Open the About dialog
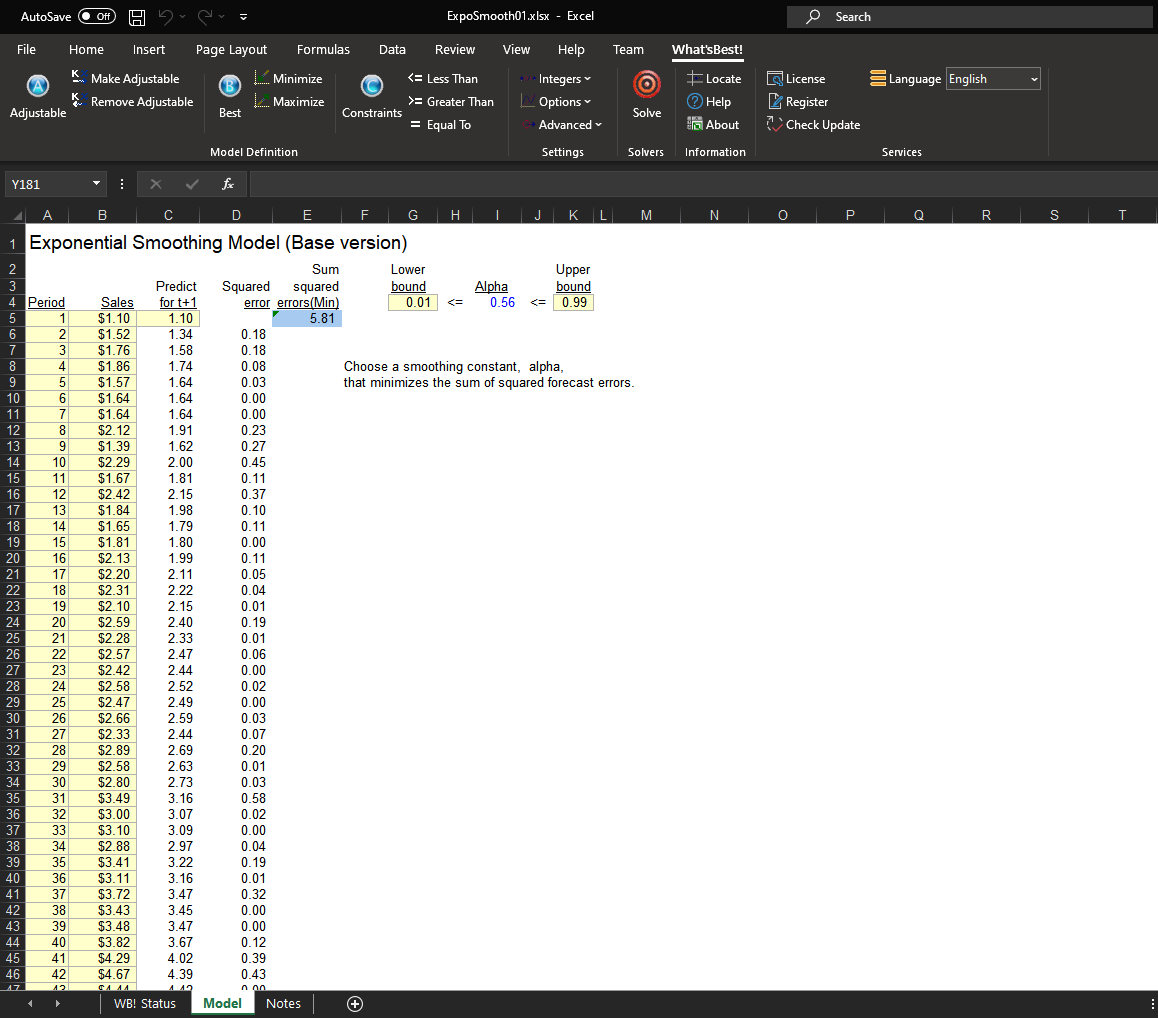 713,125
